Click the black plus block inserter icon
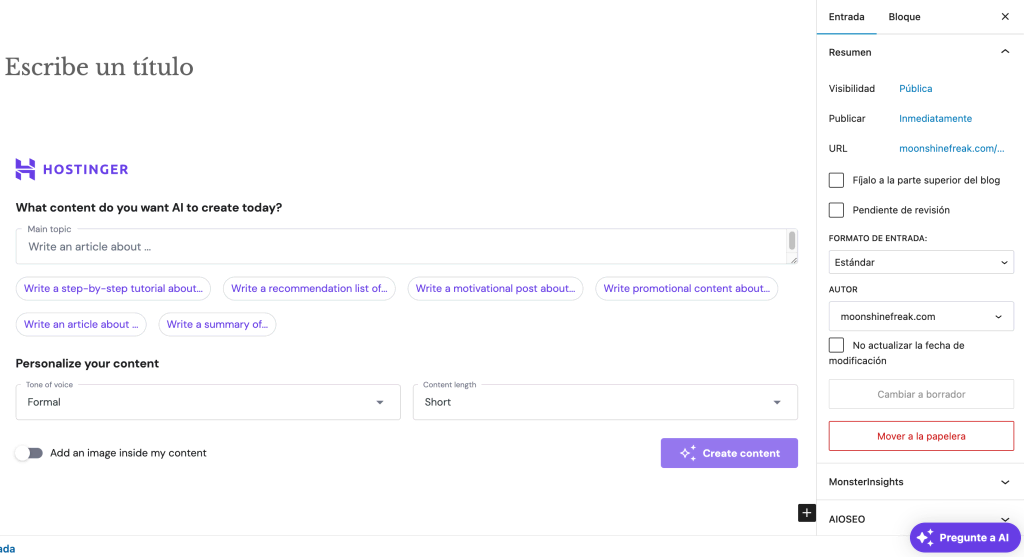 [x=807, y=513]
